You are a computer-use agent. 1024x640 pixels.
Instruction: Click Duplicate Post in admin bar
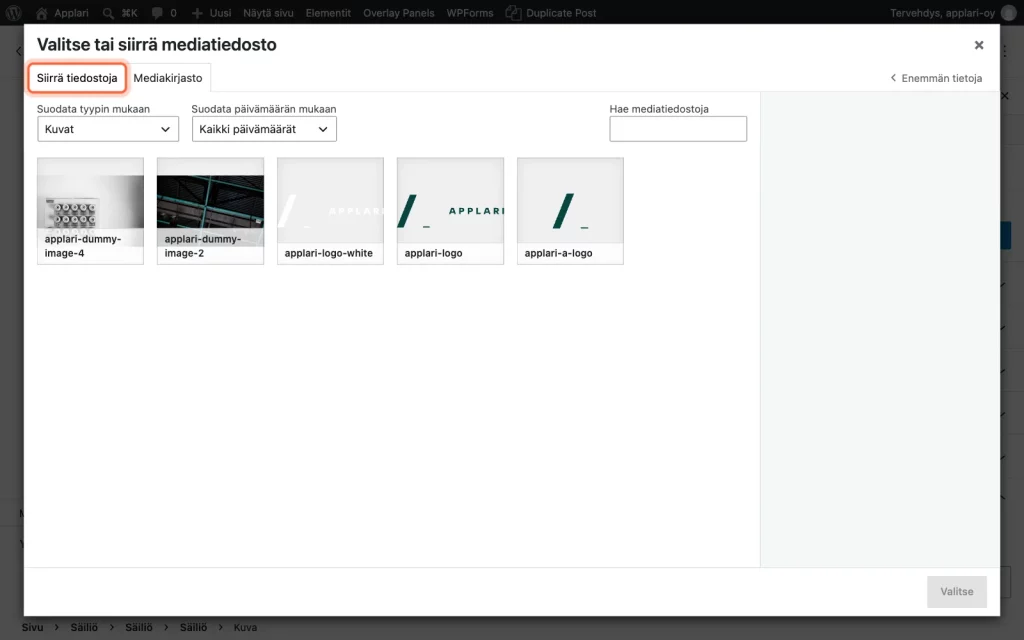click(x=551, y=12)
